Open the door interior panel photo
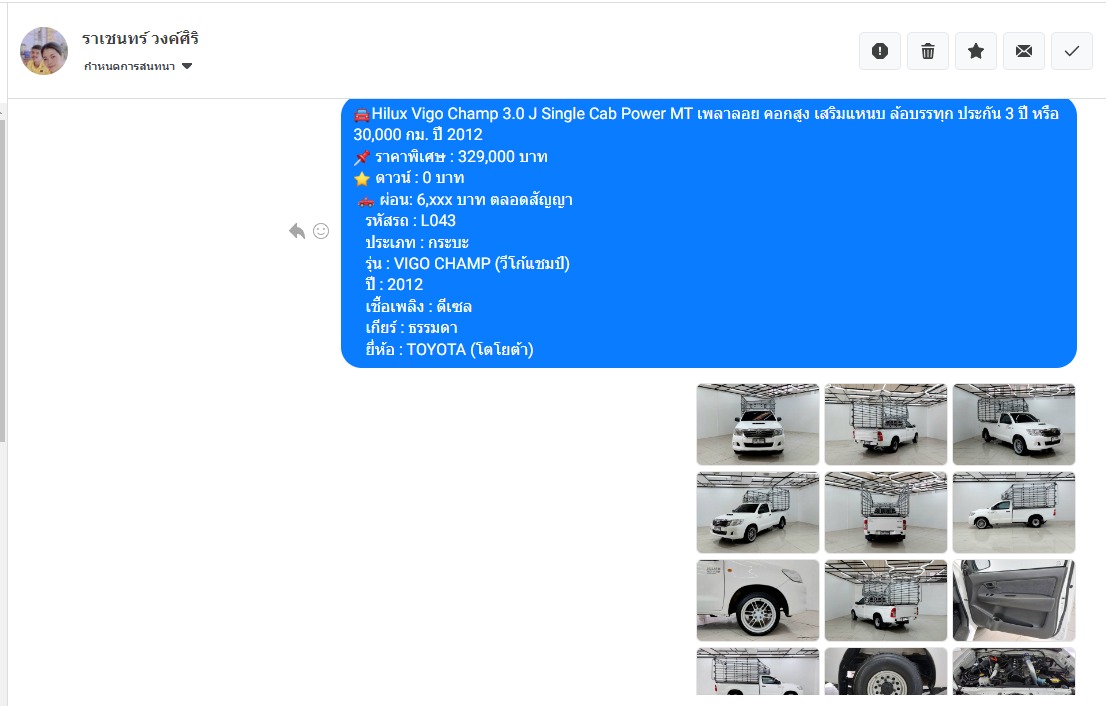This screenshot has height=706, width=1106. click(x=1014, y=601)
